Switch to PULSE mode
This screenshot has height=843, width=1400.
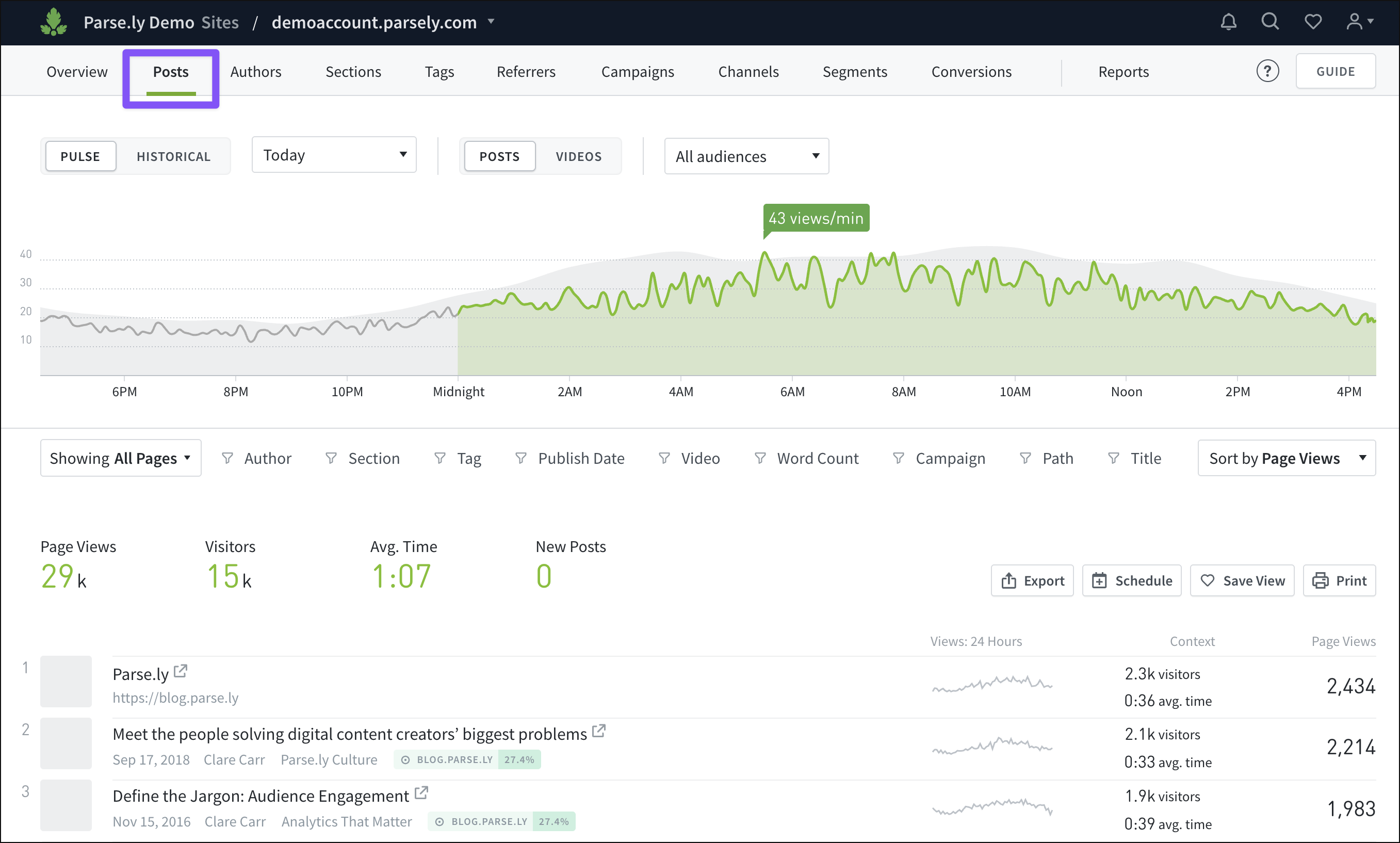[80, 156]
